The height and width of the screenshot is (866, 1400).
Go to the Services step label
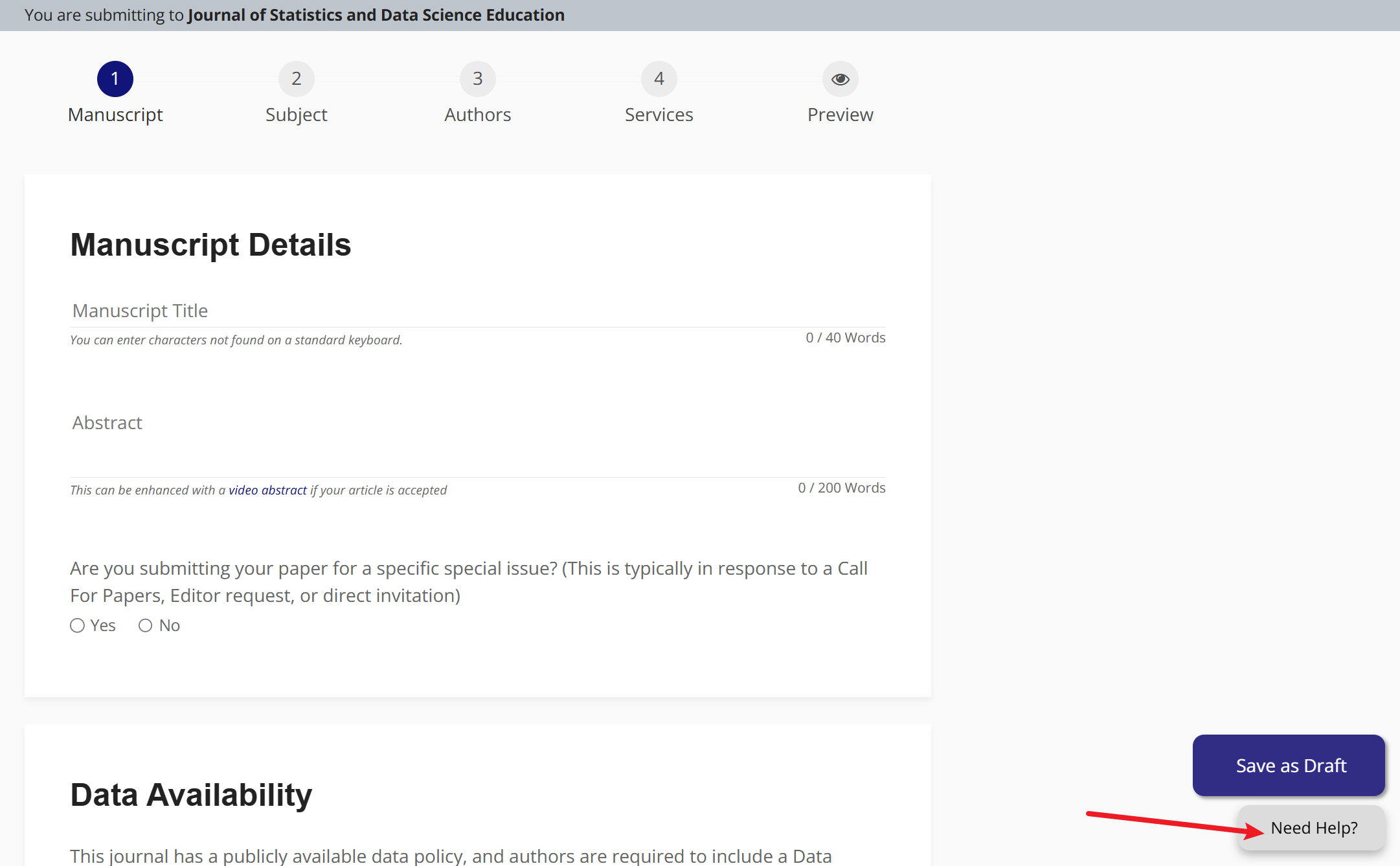pos(659,115)
